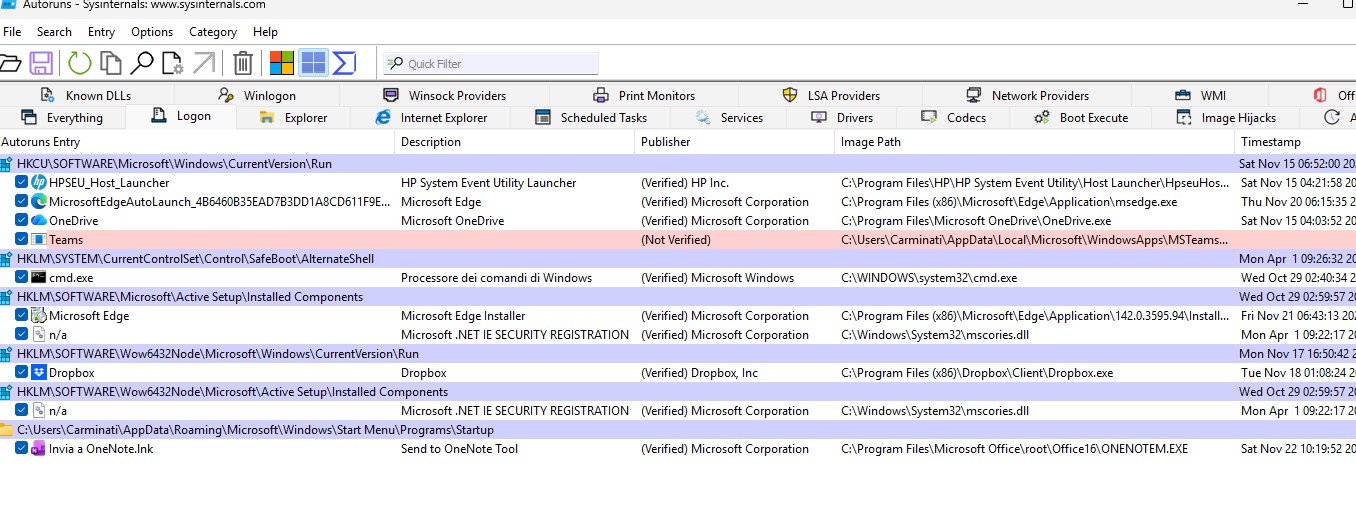The image size is (1356, 505).
Task: Click the '(Not Verified)' publisher cell for Teams
Action: pos(676,240)
